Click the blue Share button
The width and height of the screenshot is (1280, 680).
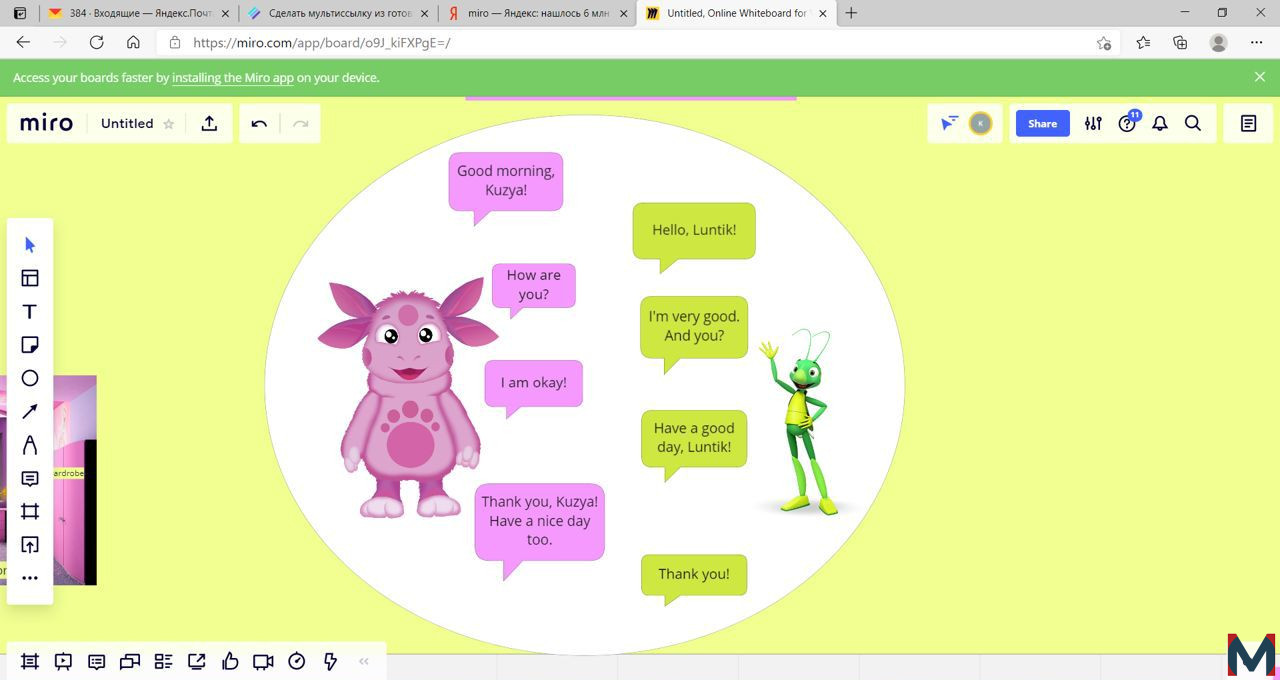click(x=1042, y=123)
